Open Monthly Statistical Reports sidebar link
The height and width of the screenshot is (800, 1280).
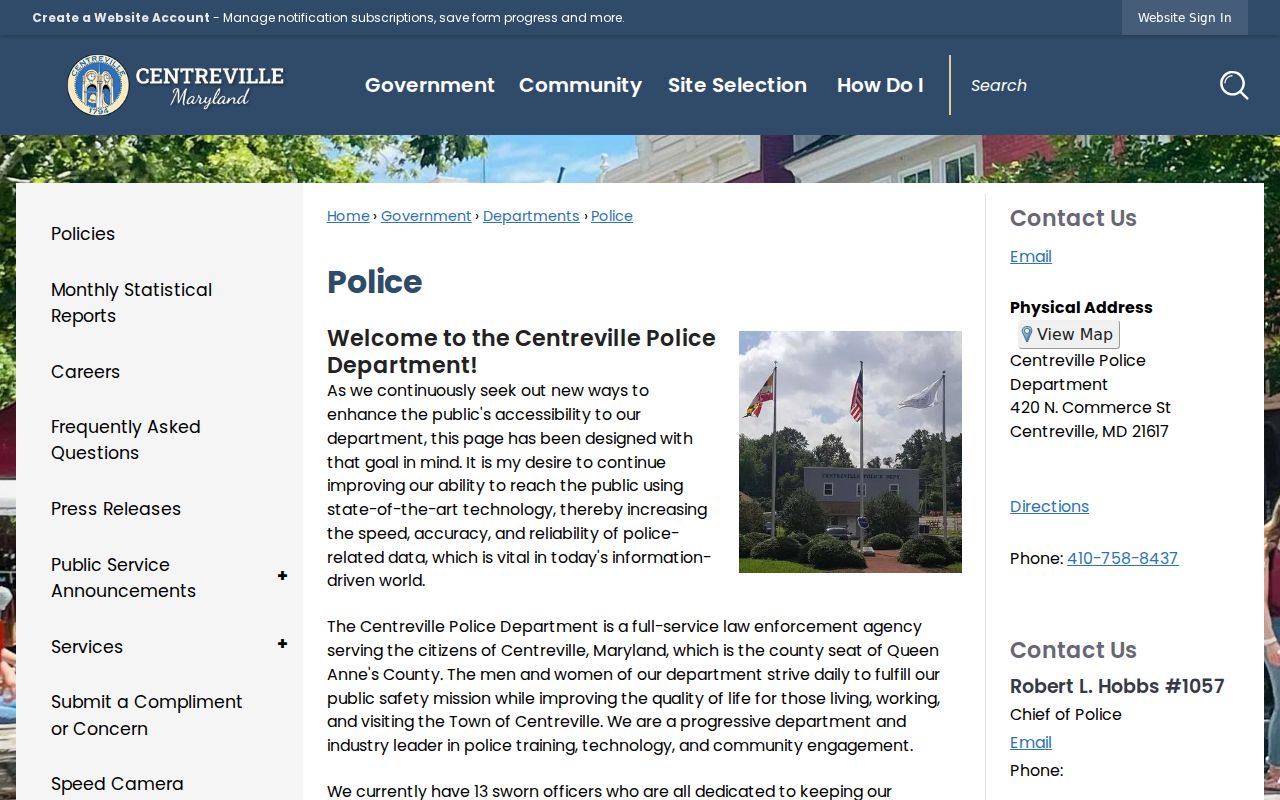click(131, 302)
